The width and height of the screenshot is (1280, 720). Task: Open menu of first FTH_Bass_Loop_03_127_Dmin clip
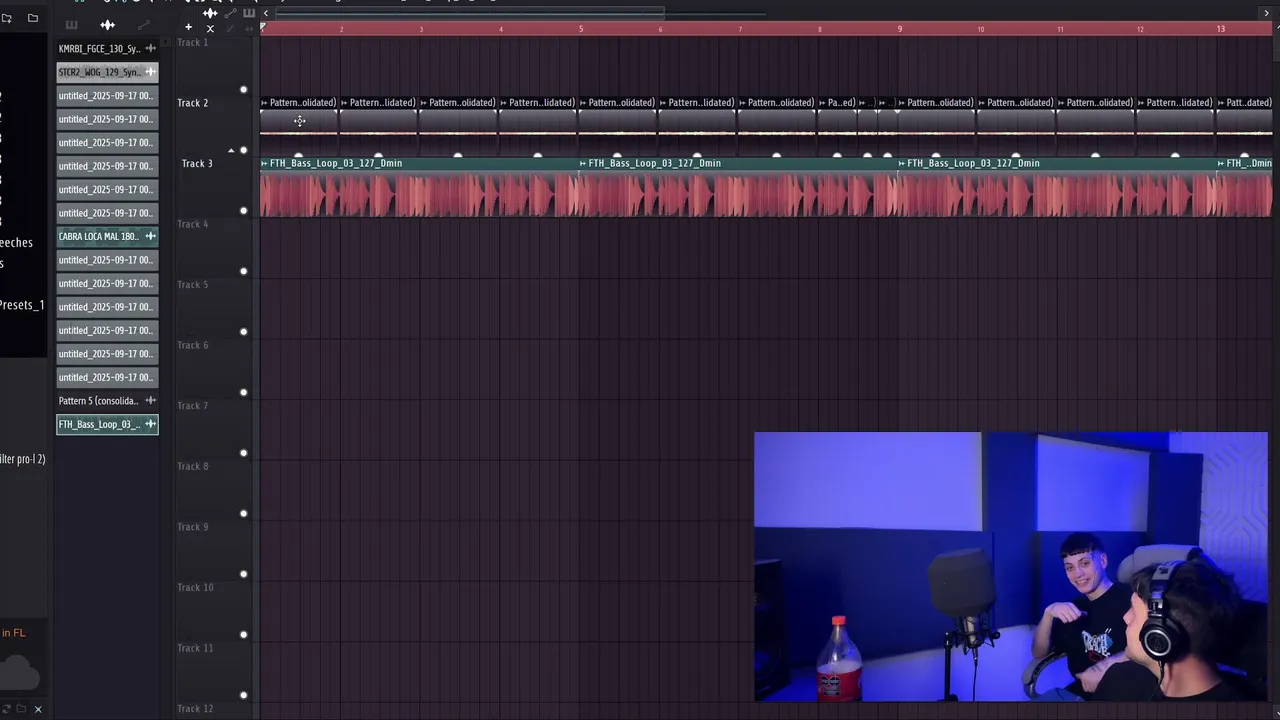pos(264,163)
